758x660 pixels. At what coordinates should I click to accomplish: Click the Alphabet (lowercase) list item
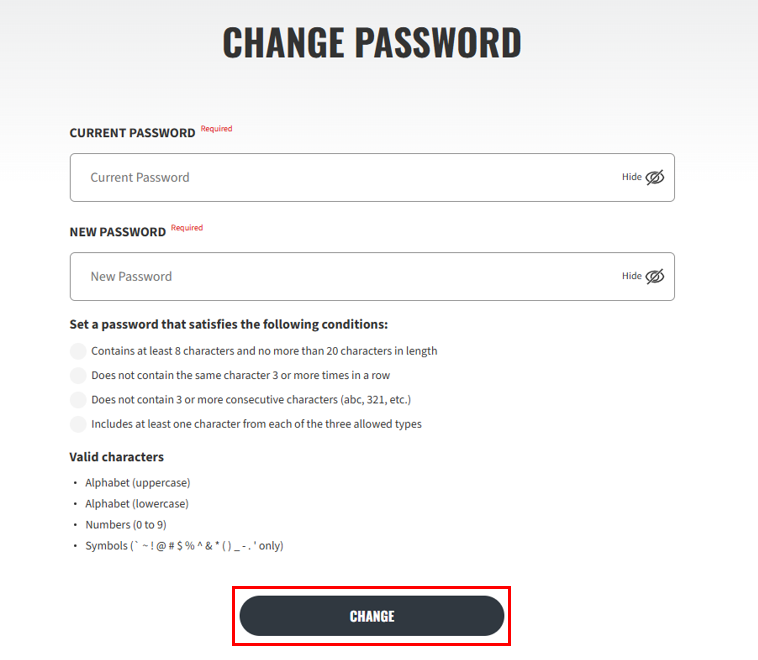[x=137, y=504]
